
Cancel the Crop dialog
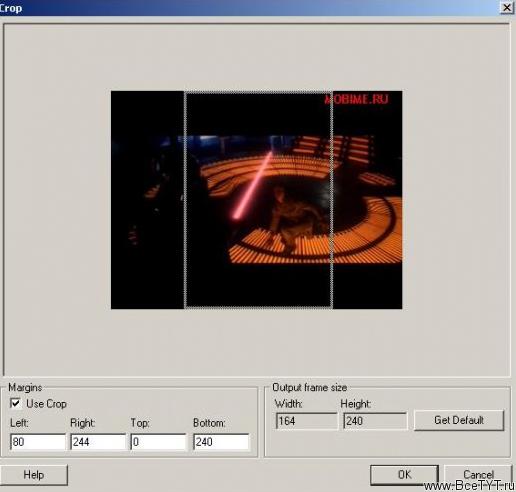tap(478, 475)
